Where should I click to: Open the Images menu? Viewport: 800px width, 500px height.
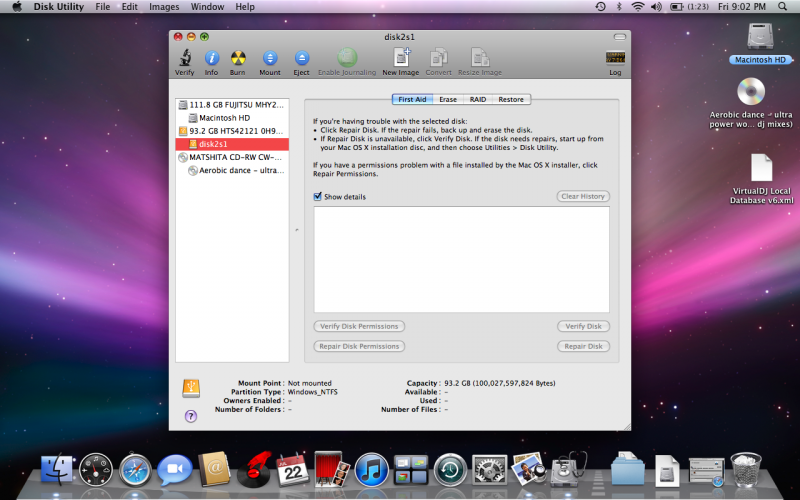pyautogui.click(x=164, y=7)
